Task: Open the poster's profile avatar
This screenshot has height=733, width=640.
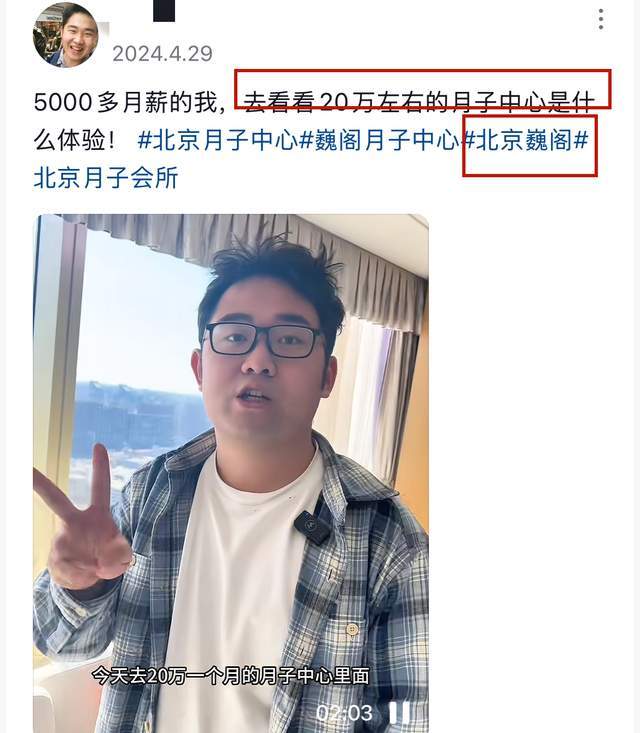Action: pyautogui.click(x=65, y=35)
